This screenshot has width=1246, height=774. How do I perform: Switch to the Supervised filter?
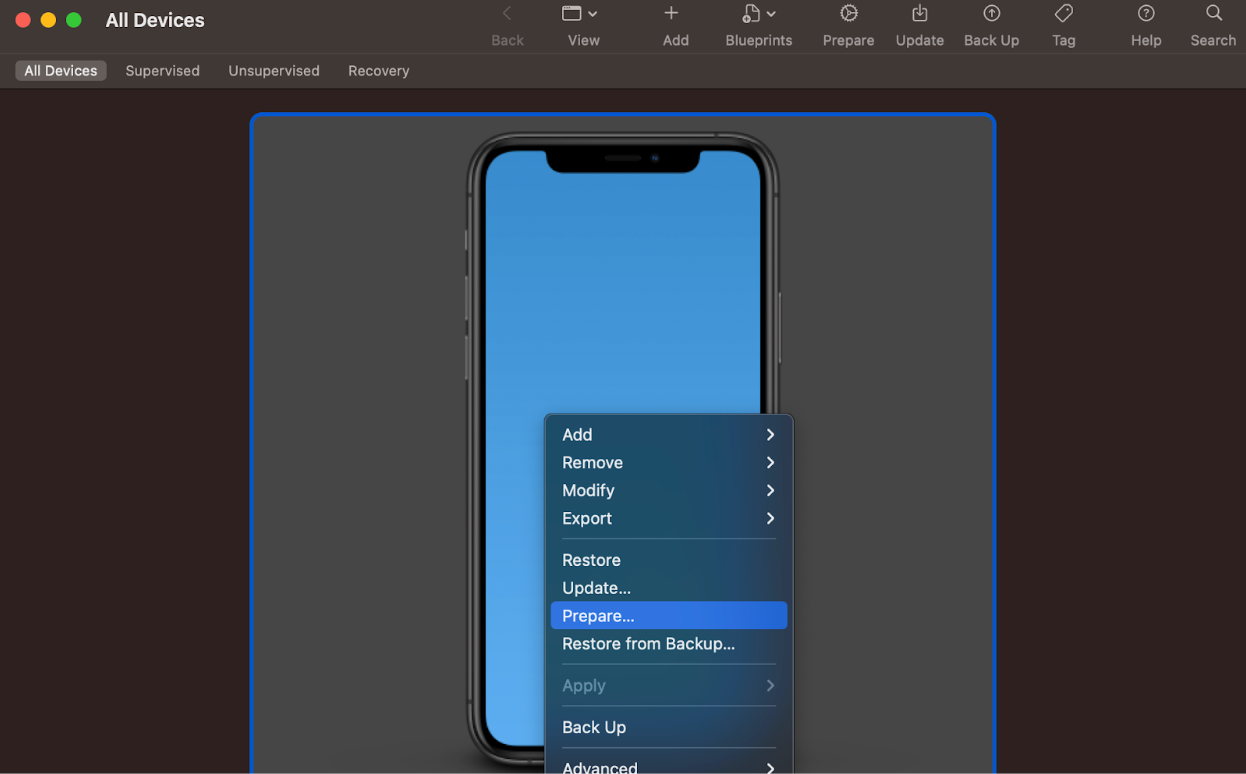[162, 70]
